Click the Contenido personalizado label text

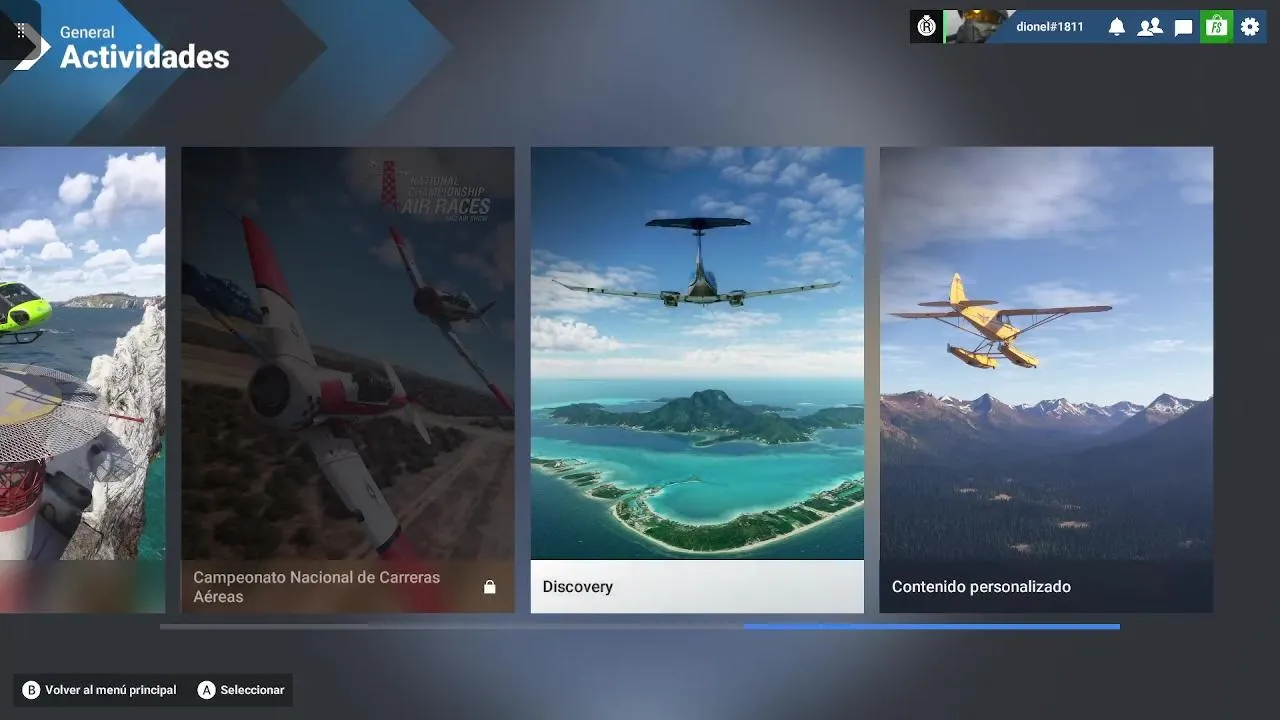(981, 587)
